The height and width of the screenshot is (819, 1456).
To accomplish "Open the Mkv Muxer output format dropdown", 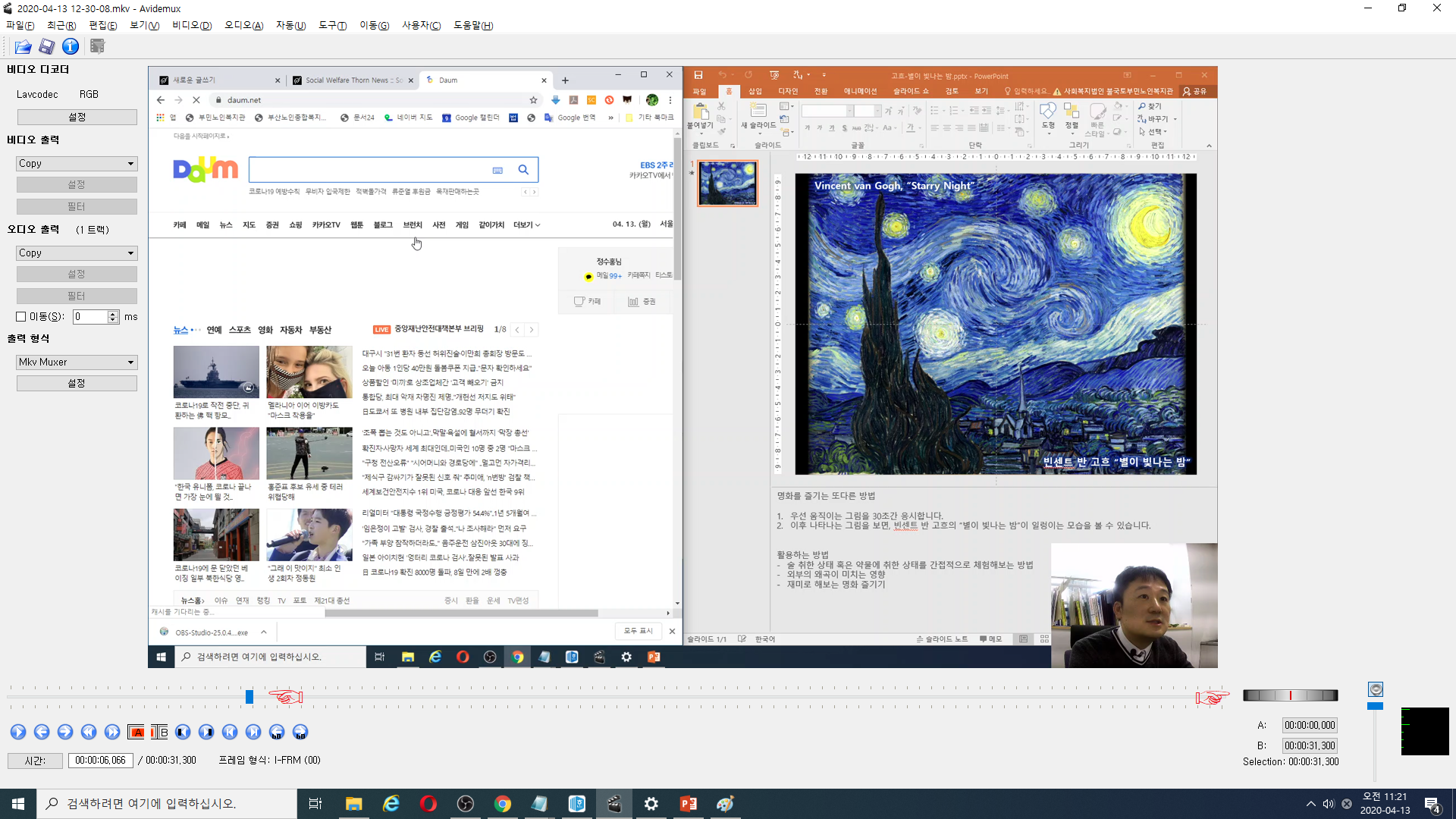I will pyautogui.click(x=77, y=362).
